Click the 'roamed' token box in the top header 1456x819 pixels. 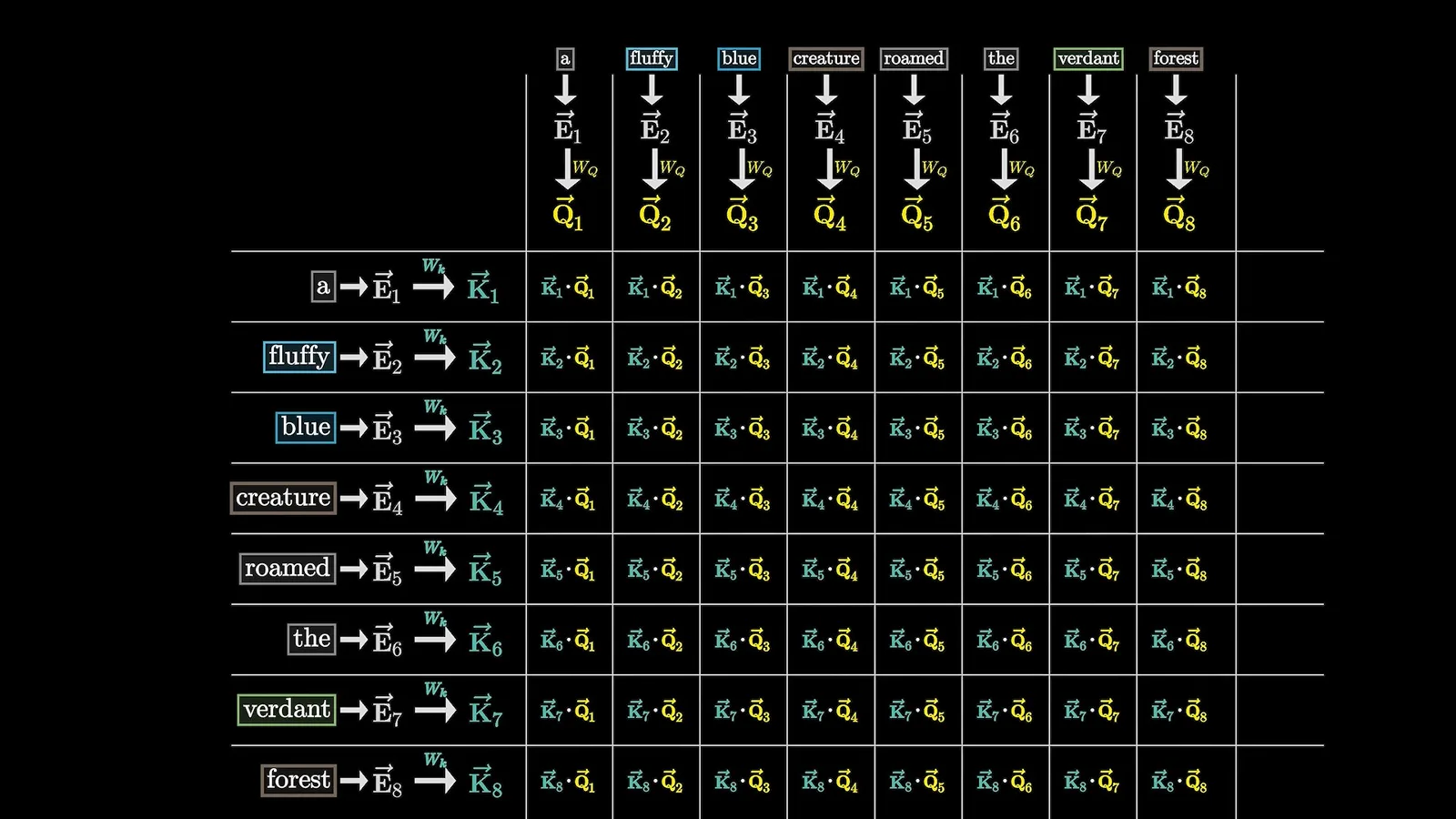(914, 58)
